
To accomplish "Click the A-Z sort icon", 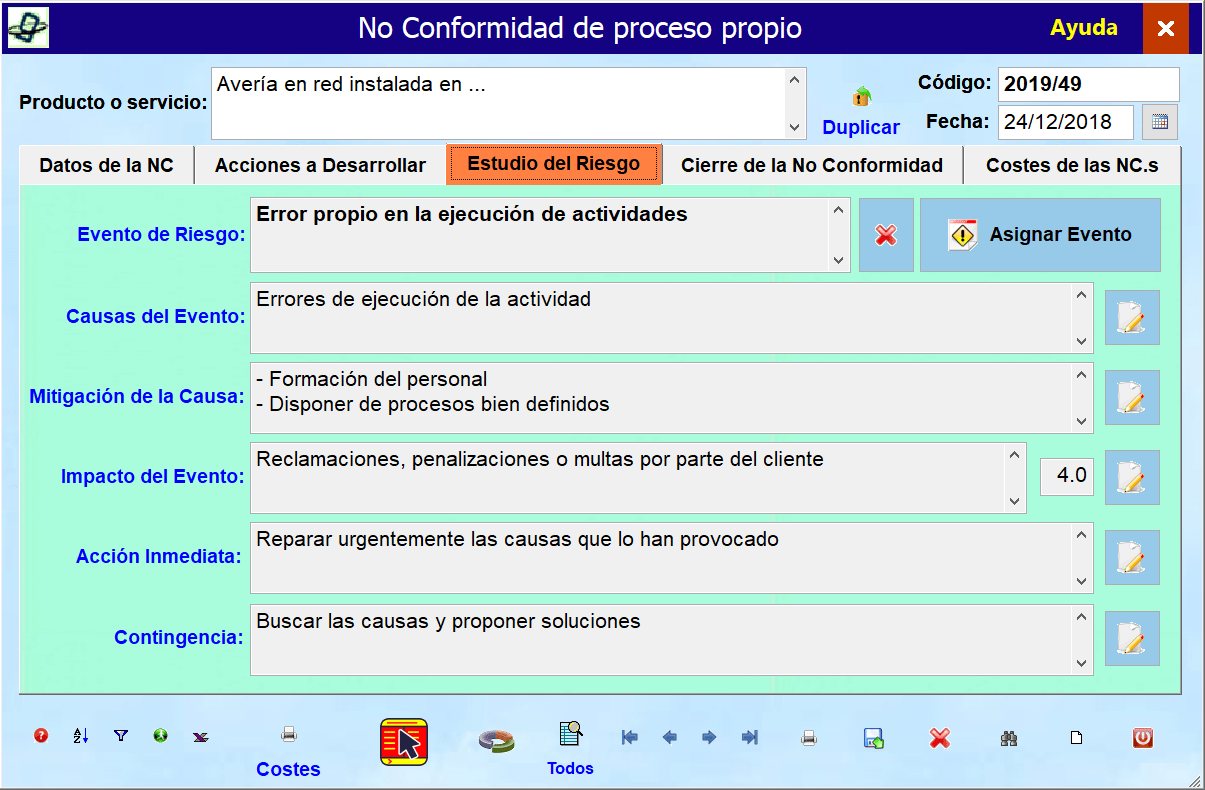I will click(81, 736).
